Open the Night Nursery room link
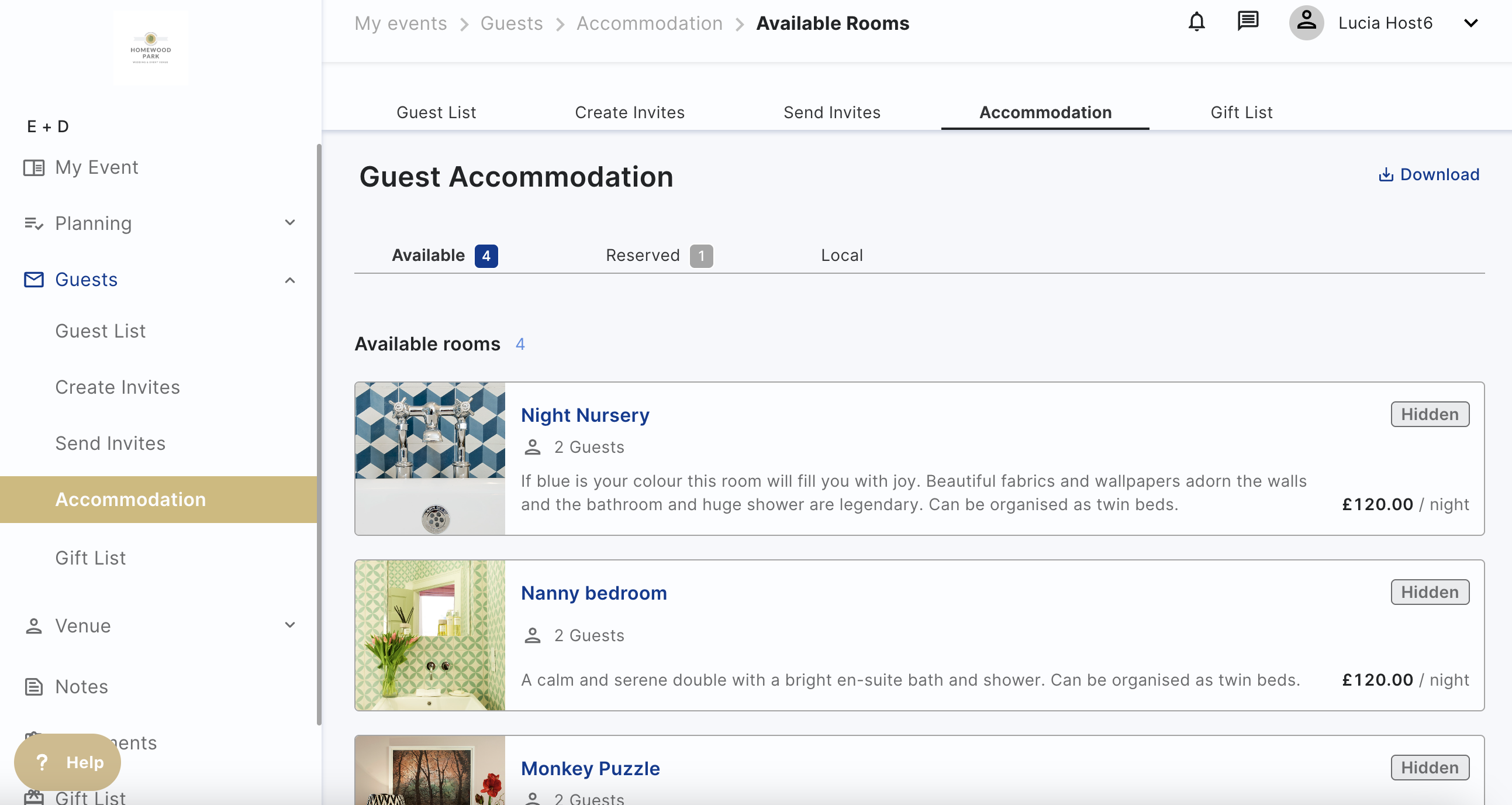The image size is (1512, 805). click(585, 415)
